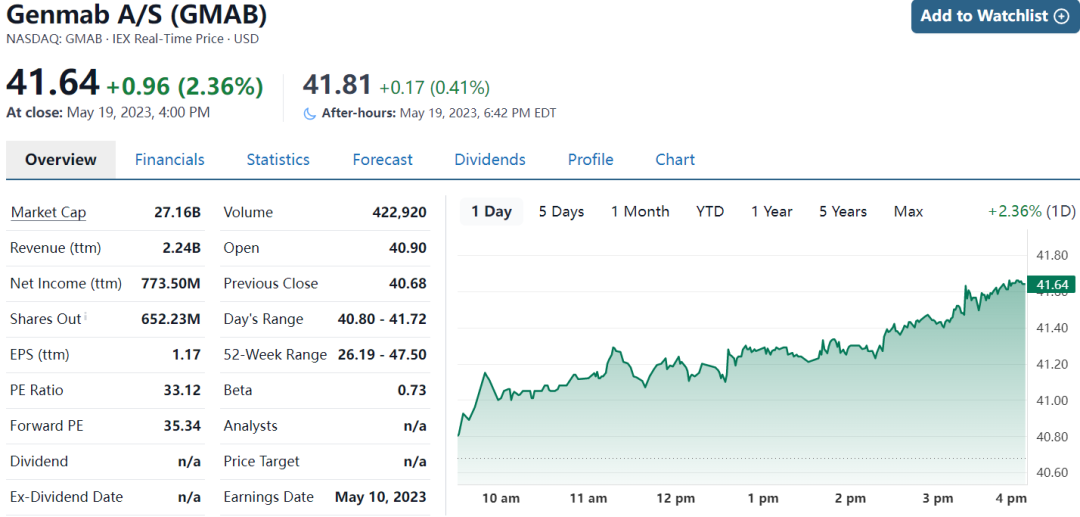Select the 1 Year chart range
1080x517 pixels.
pos(772,212)
